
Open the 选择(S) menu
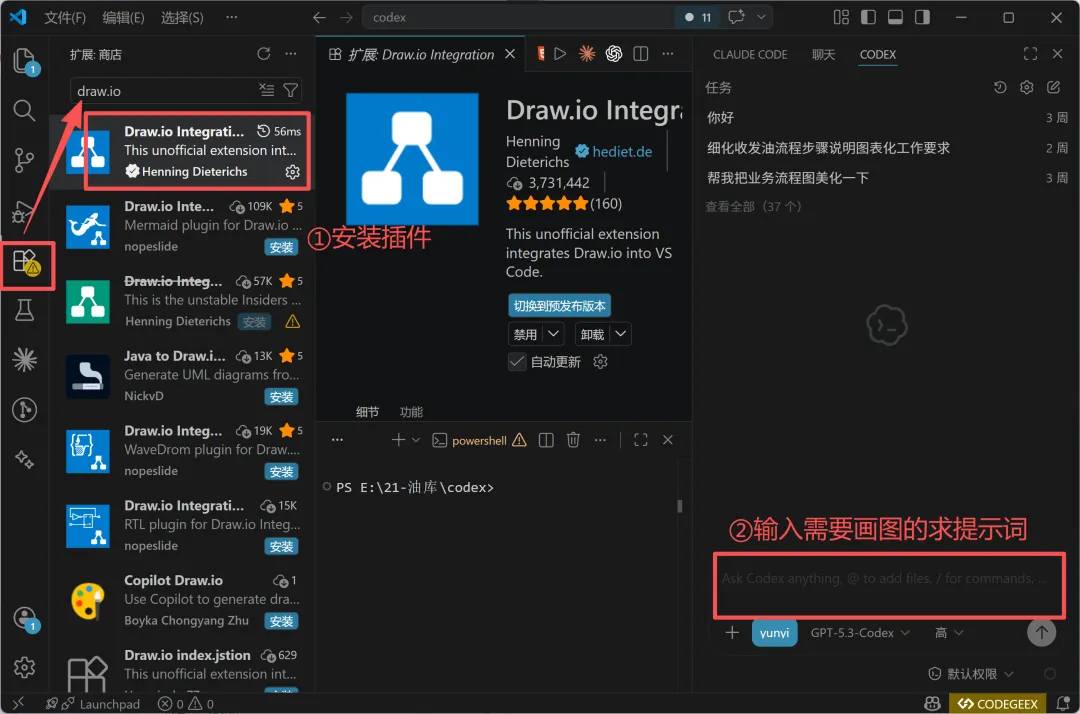coord(182,17)
